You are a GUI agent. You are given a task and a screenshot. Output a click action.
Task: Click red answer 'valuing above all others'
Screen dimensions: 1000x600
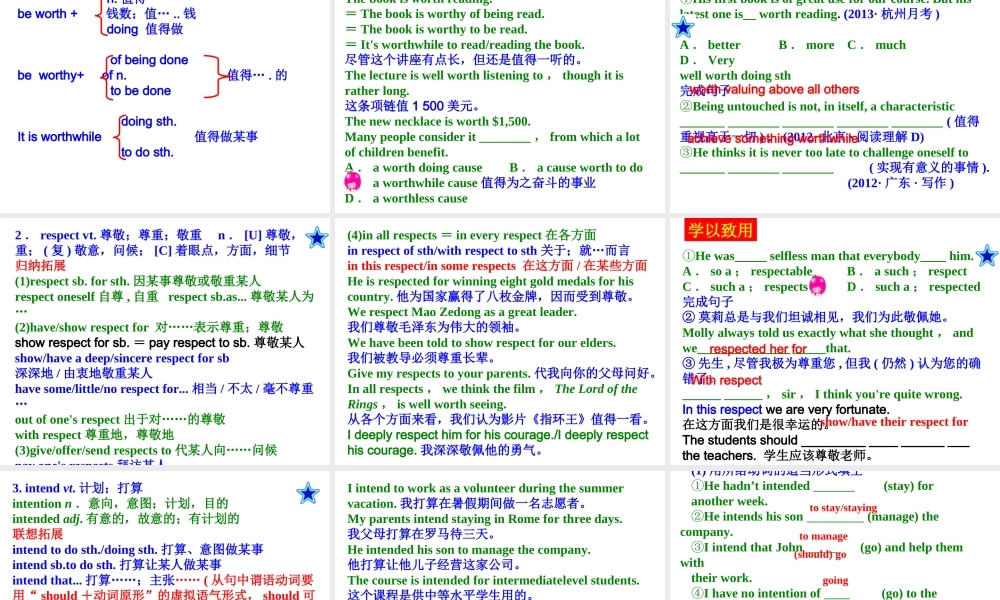(x=790, y=90)
